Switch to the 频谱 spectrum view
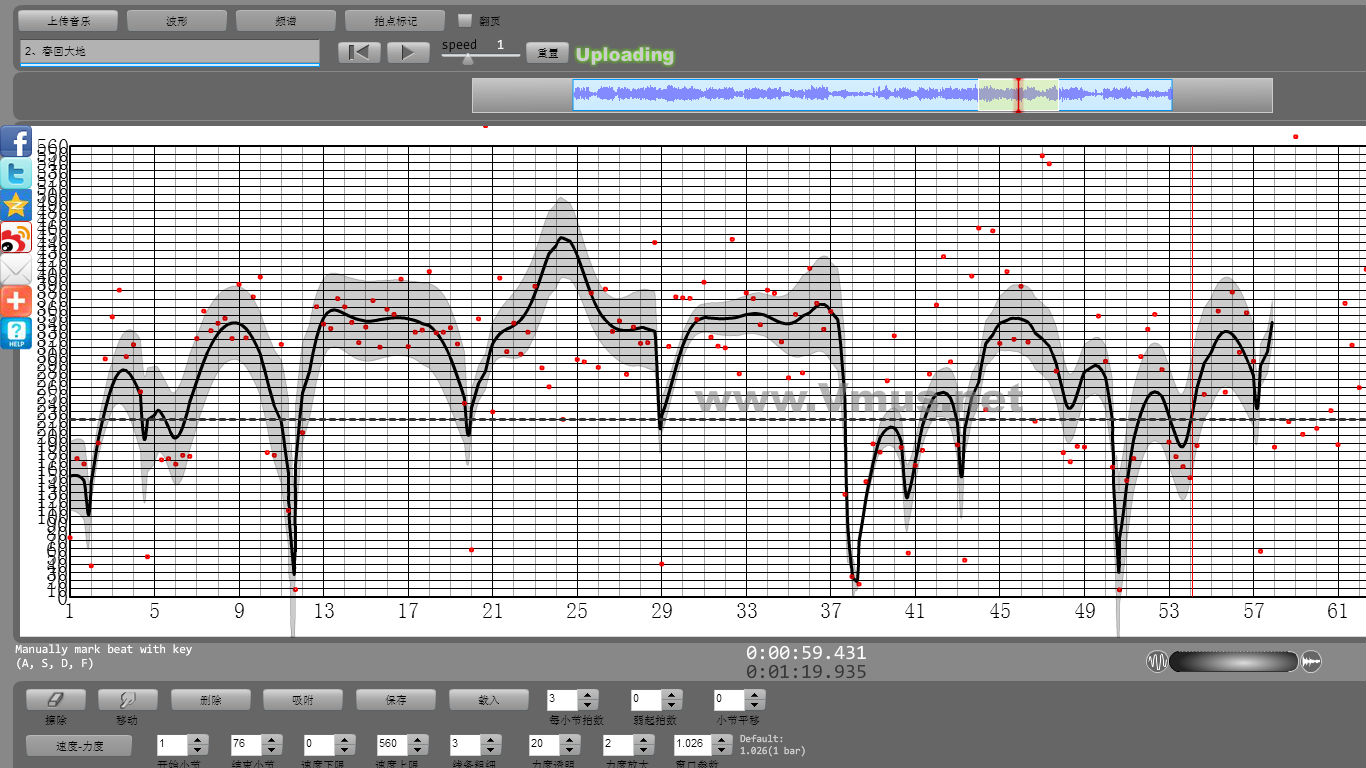Image resolution: width=1366 pixels, height=768 pixels. coord(285,20)
